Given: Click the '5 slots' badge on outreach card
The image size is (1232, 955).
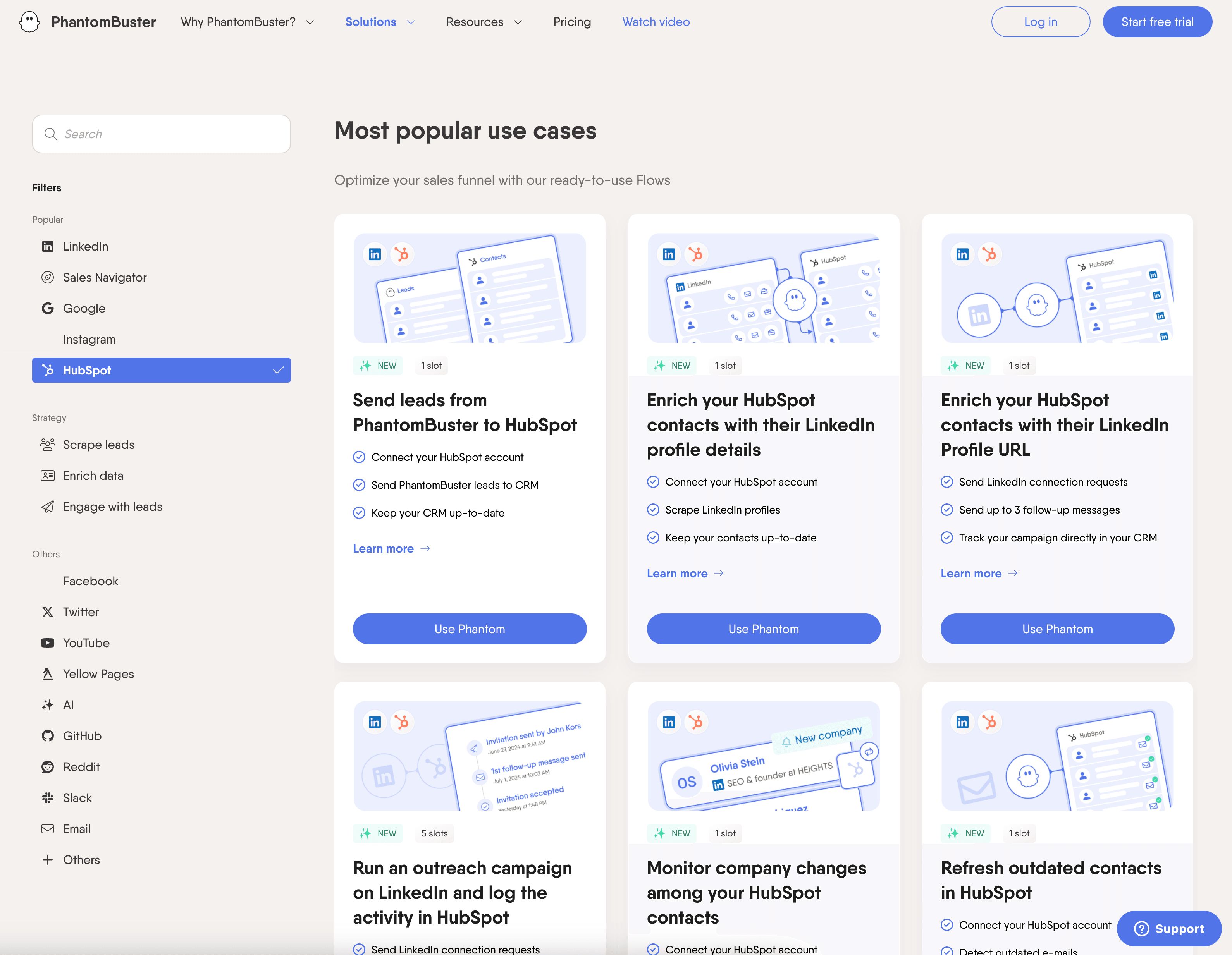Looking at the screenshot, I should click(x=434, y=834).
